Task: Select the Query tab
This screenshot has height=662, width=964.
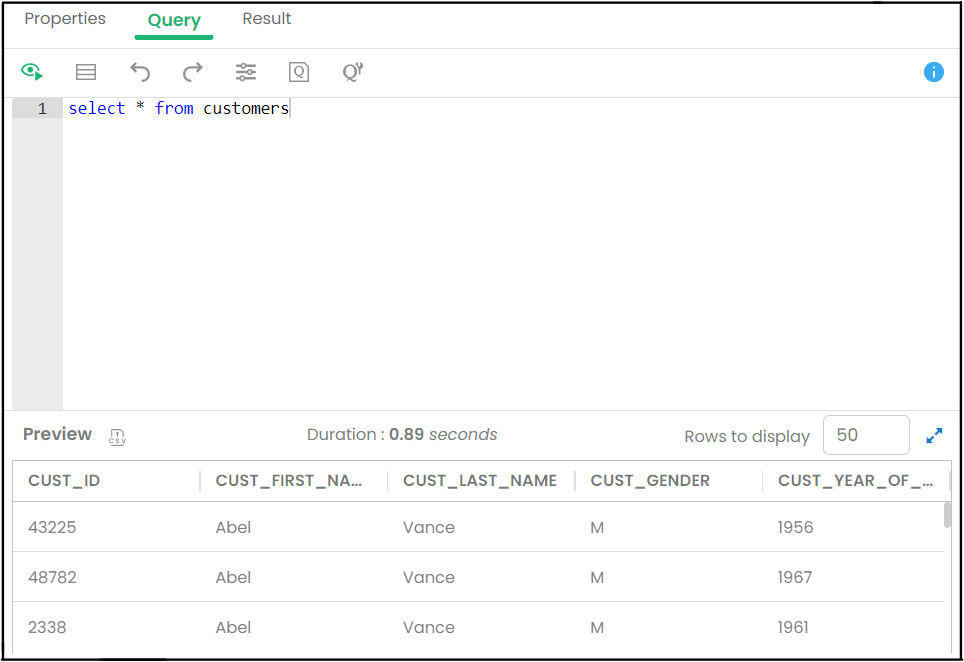Action: click(x=174, y=20)
